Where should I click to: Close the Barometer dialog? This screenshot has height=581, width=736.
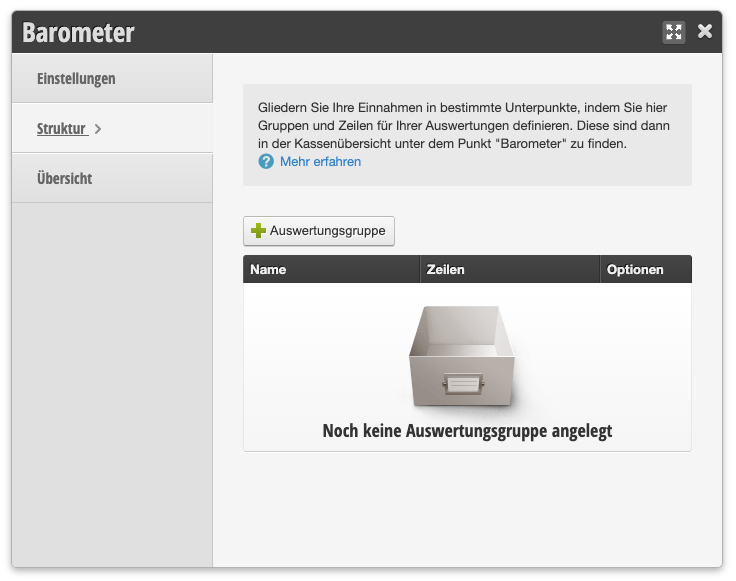click(x=705, y=31)
